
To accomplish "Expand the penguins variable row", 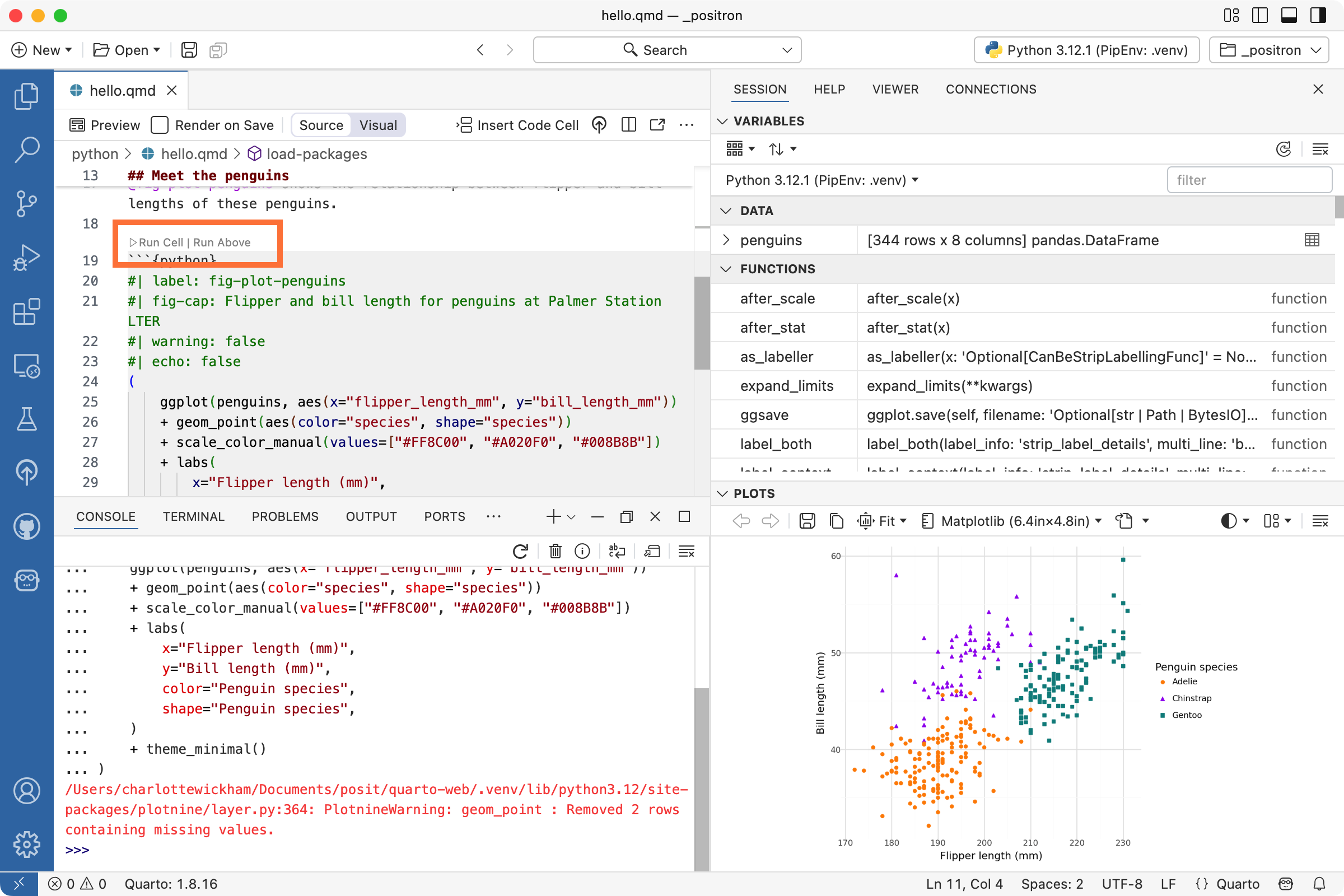I will tap(726, 240).
